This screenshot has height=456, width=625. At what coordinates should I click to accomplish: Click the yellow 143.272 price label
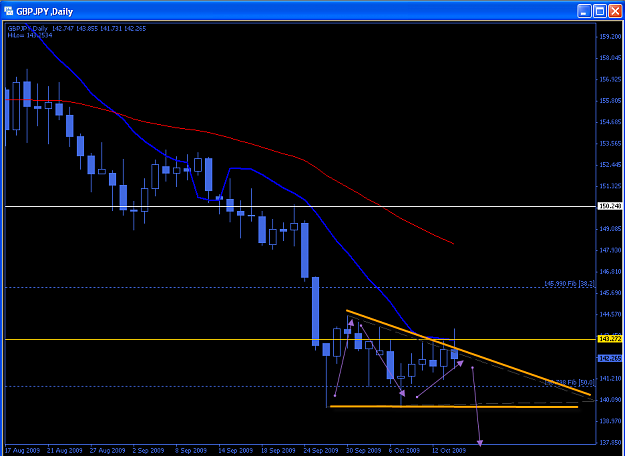(610, 339)
